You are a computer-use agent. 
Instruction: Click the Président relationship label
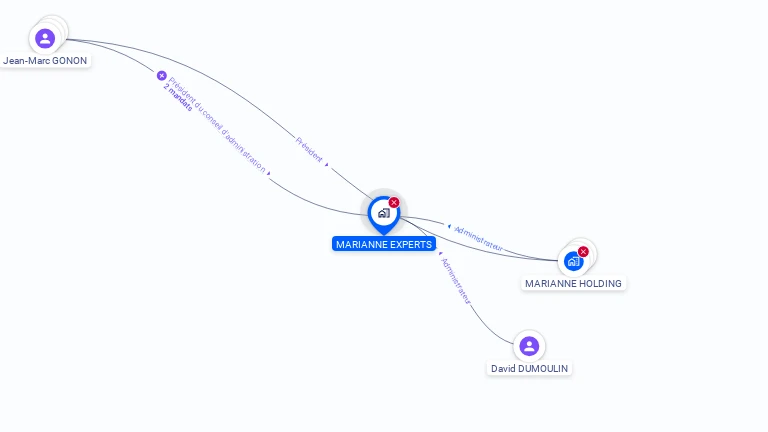pyautogui.click(x=309, y=150)
